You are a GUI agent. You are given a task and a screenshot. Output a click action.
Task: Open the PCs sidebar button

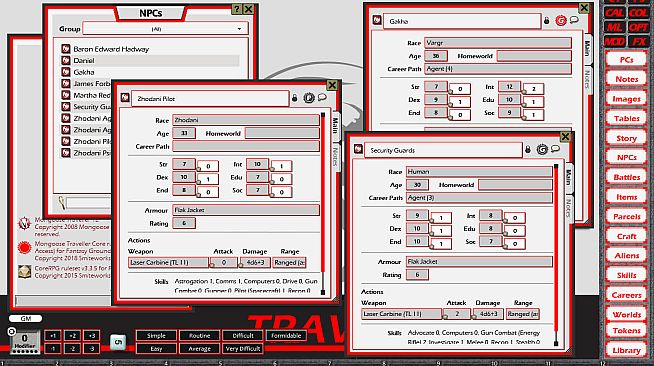[626, 59]
